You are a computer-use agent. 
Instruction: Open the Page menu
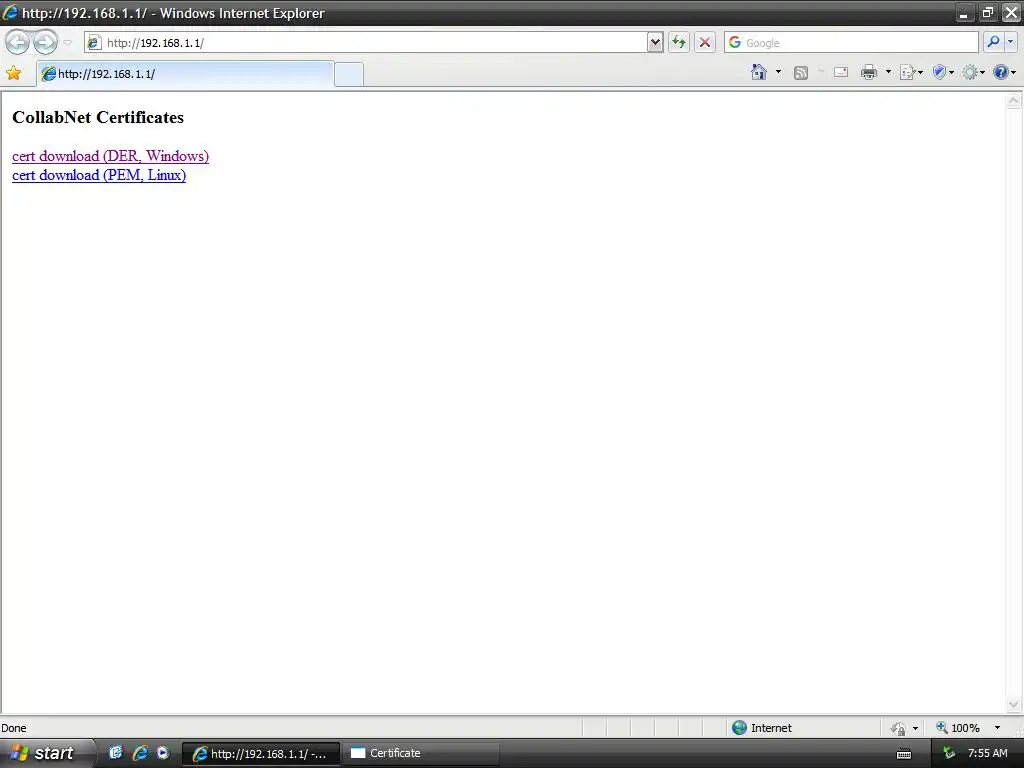[911, 72]
